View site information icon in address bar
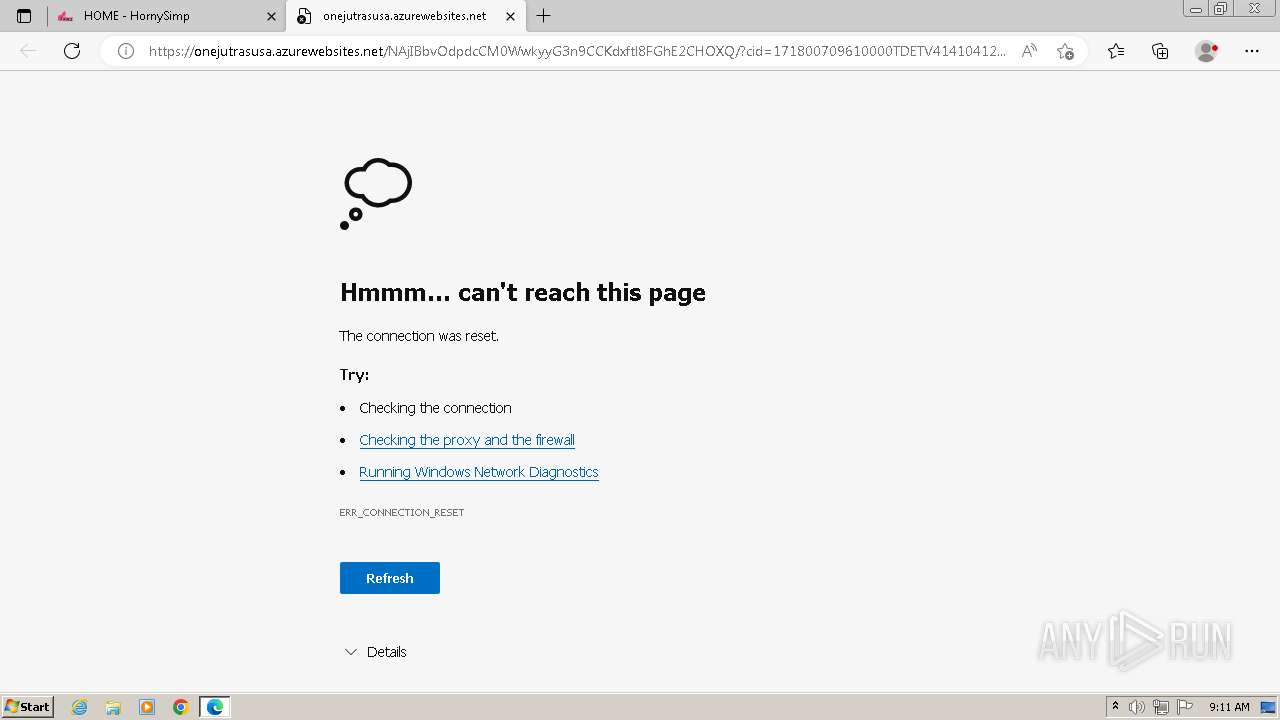Screen dimensions: 1280x720 [126, 51]
